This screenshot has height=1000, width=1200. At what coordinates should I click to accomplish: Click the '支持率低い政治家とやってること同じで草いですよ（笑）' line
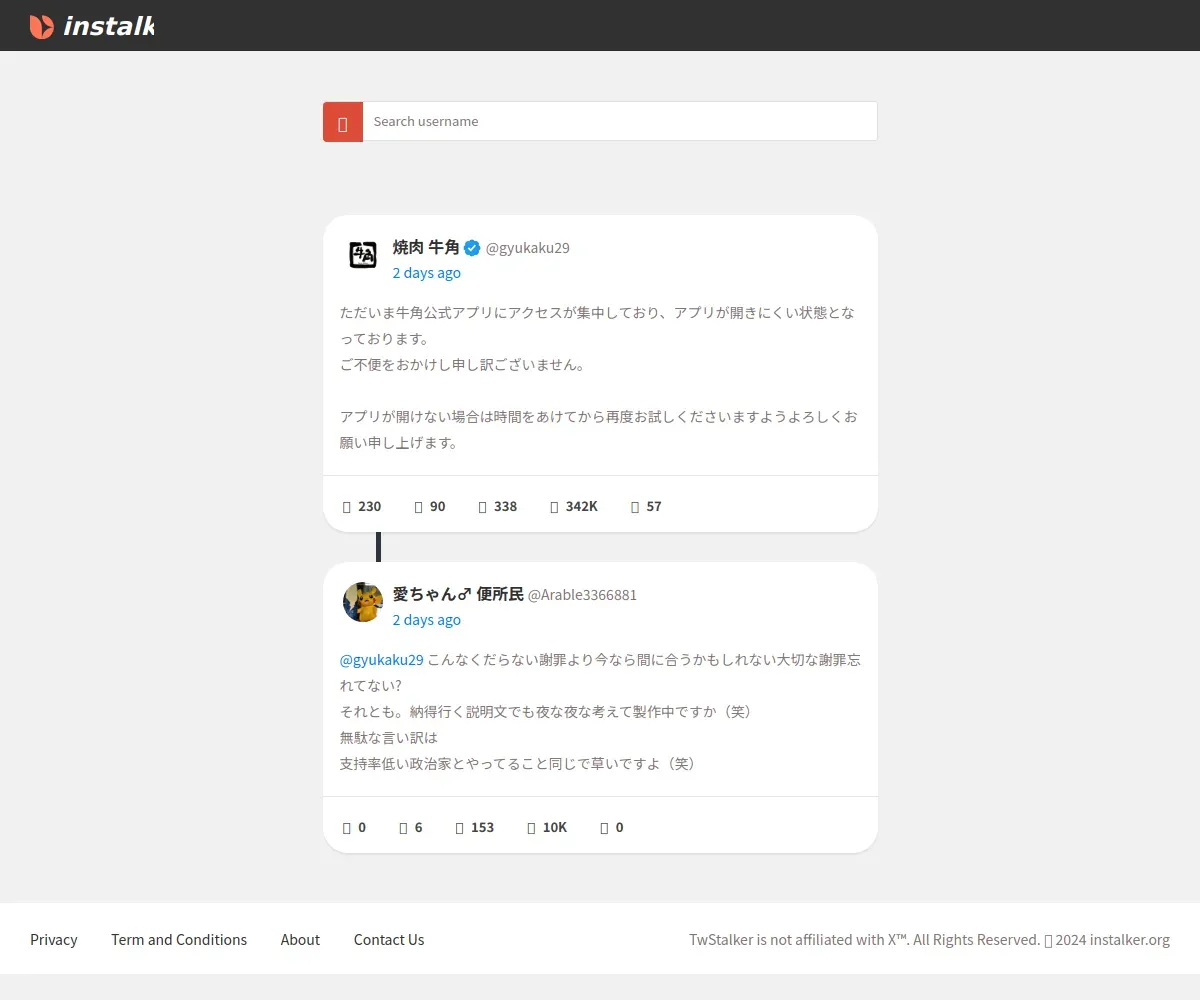tap(518, 764)
